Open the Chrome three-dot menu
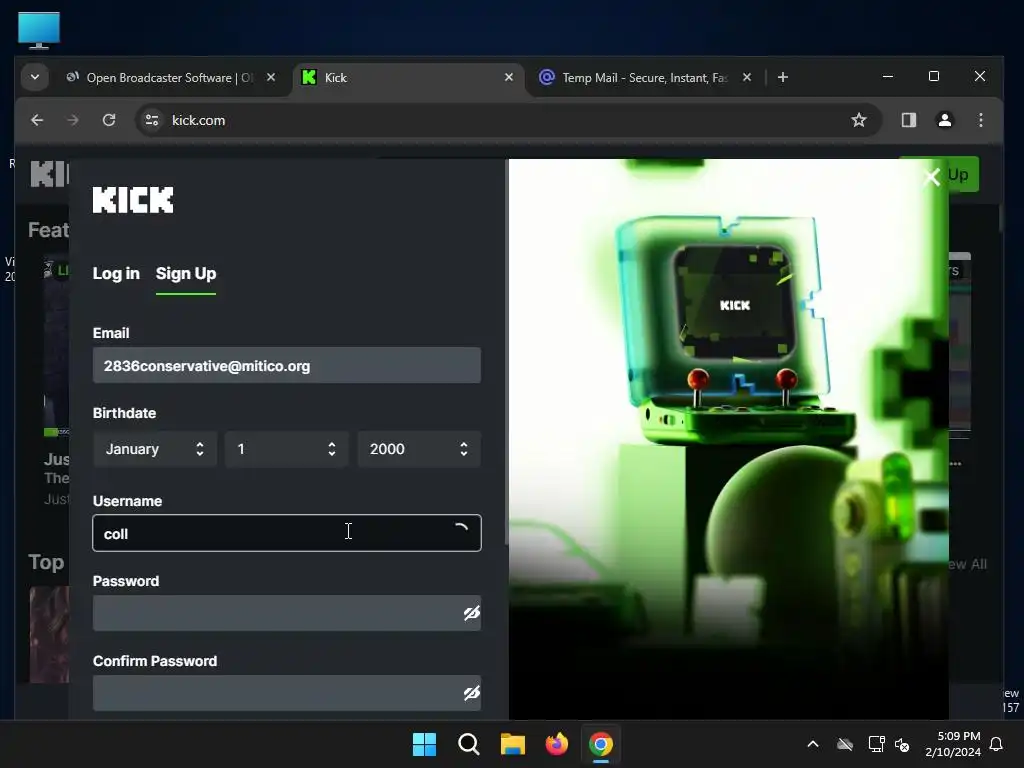1024x768 pixels. tap(980, 120)
